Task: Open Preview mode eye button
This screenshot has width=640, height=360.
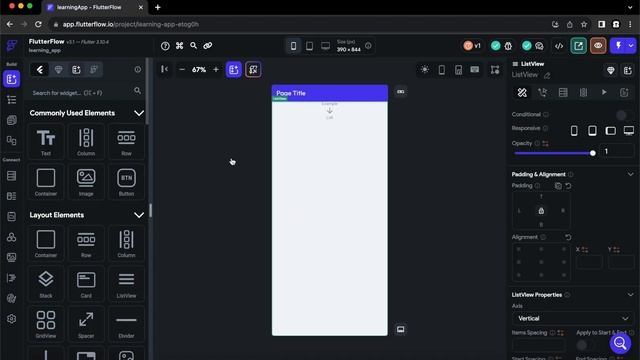Action: [x=598, y=46]
